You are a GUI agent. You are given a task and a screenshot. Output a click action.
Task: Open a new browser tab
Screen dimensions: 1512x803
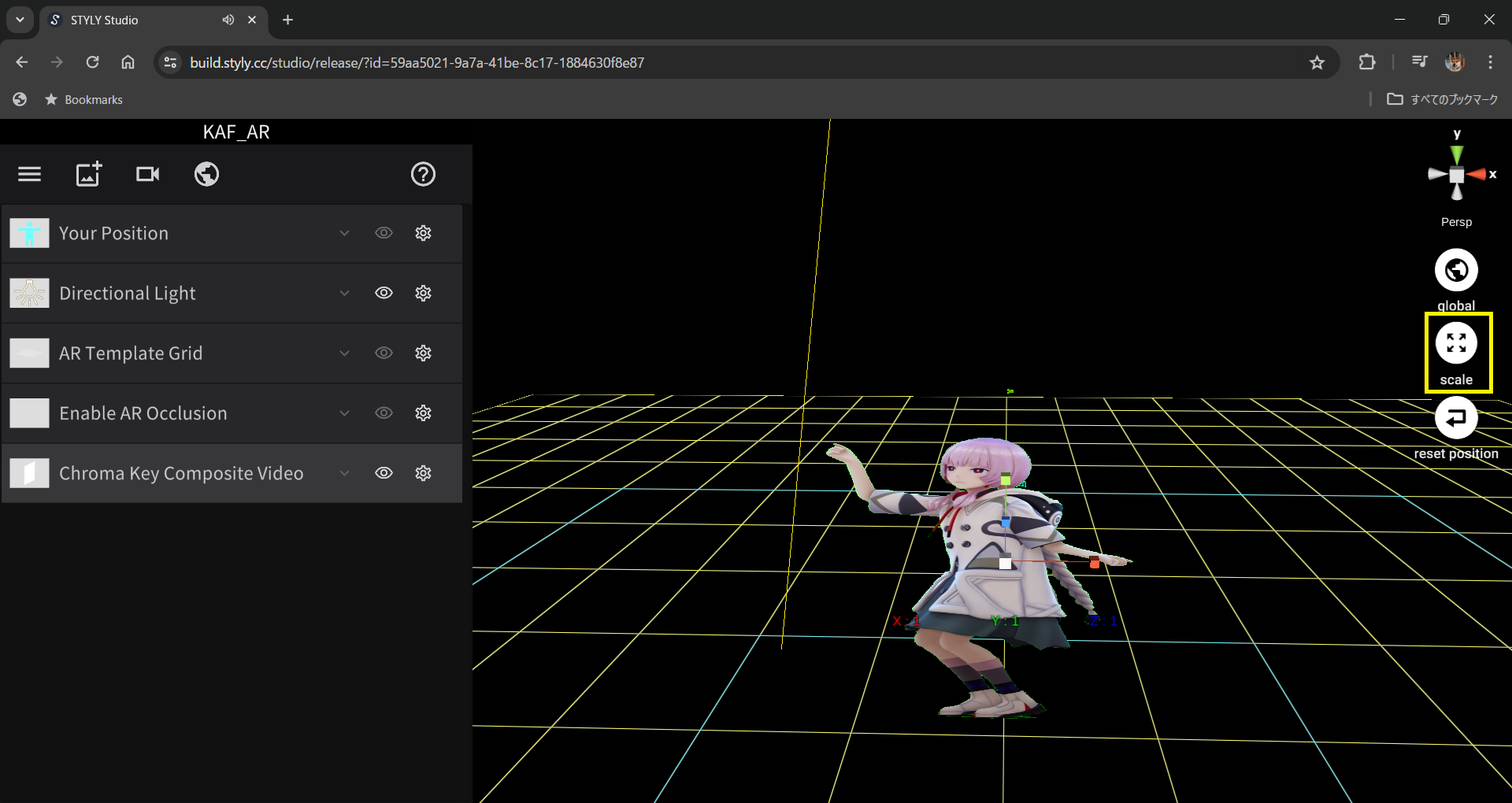pyautogui.click(x=287, y=20)
